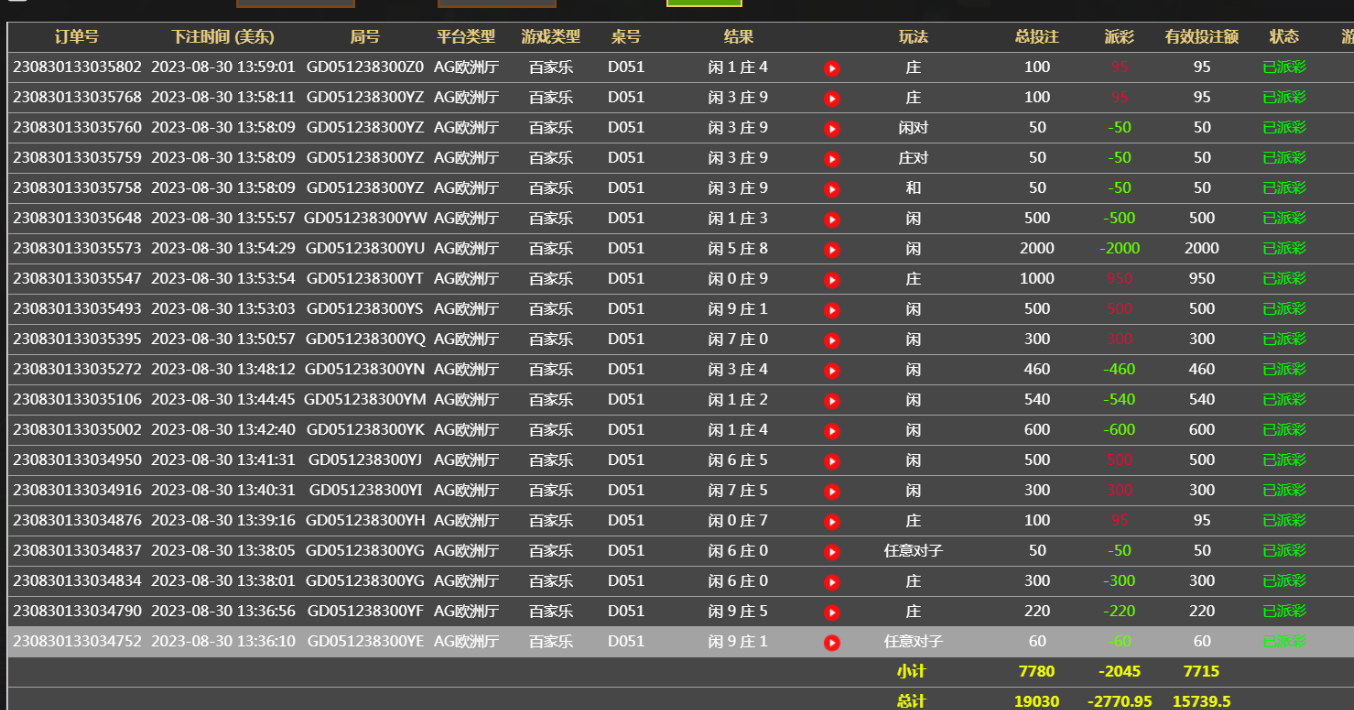This screenshot has width=1354, height=710.
Task: Click round number GD051238300YS
Action: 365,309
